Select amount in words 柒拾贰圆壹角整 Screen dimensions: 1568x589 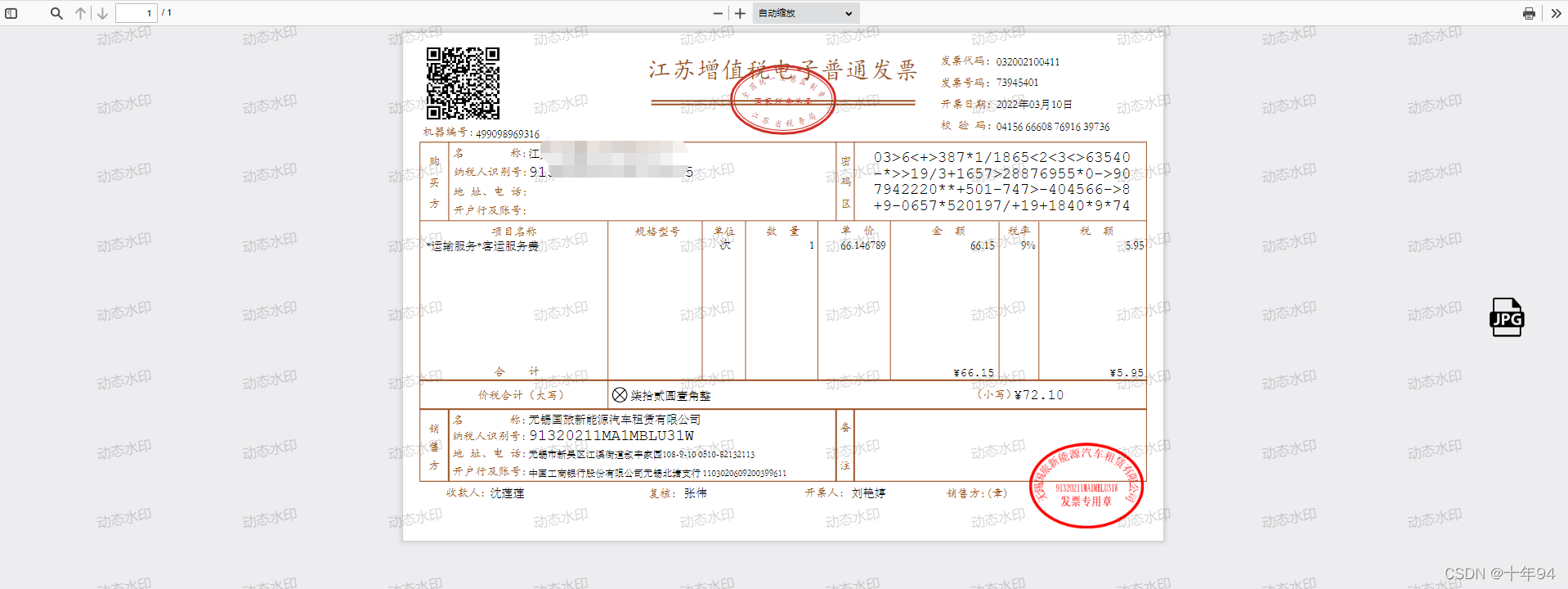tap(670, 396)
